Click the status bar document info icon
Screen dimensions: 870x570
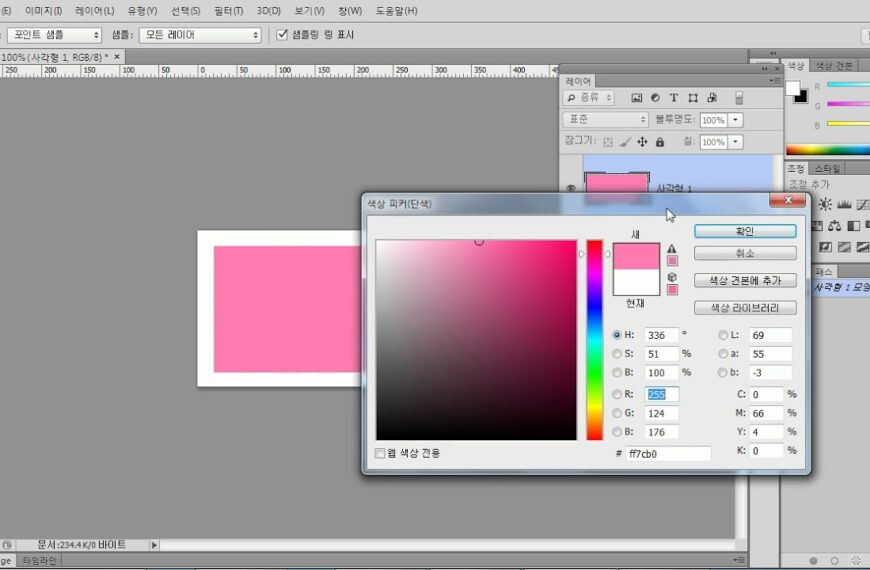click(x=7, y=545)
